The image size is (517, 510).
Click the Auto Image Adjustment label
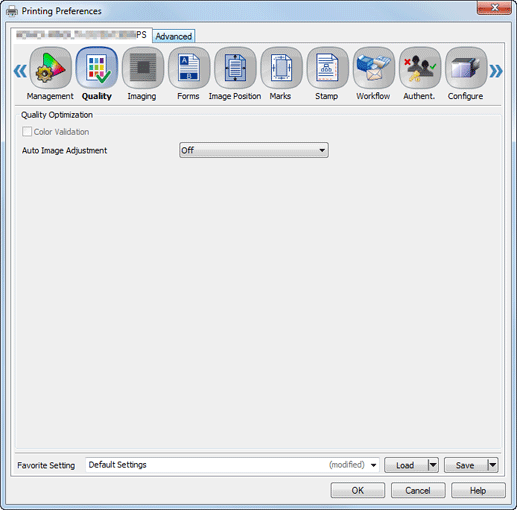click(65, 151)
